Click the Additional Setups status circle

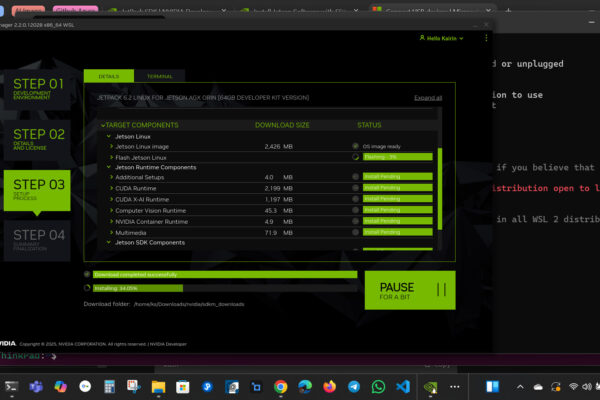355,177
